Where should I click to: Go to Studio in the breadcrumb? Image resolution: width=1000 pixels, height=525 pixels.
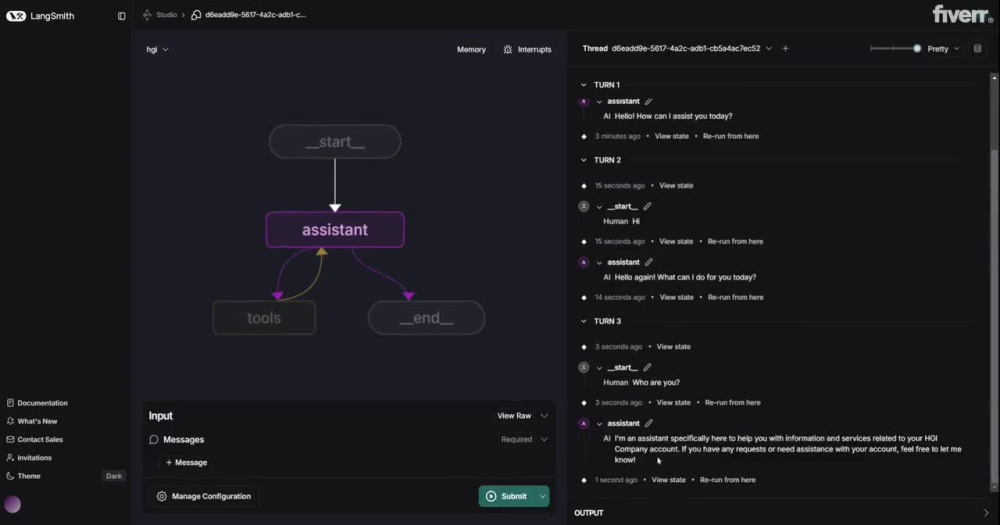[x=166, y=15]
